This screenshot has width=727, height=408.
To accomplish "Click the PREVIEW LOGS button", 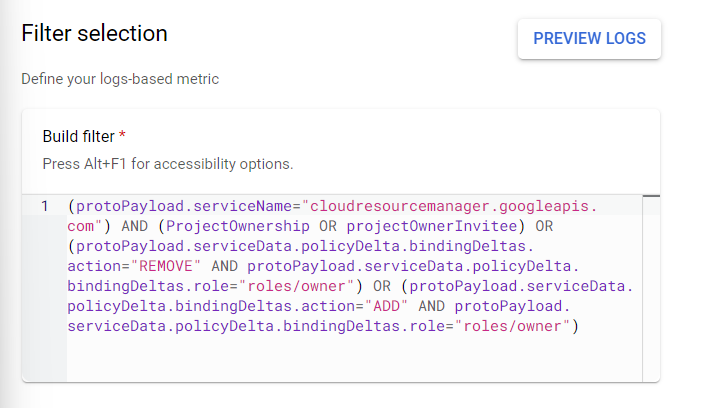I will click(x=589, y=39).
